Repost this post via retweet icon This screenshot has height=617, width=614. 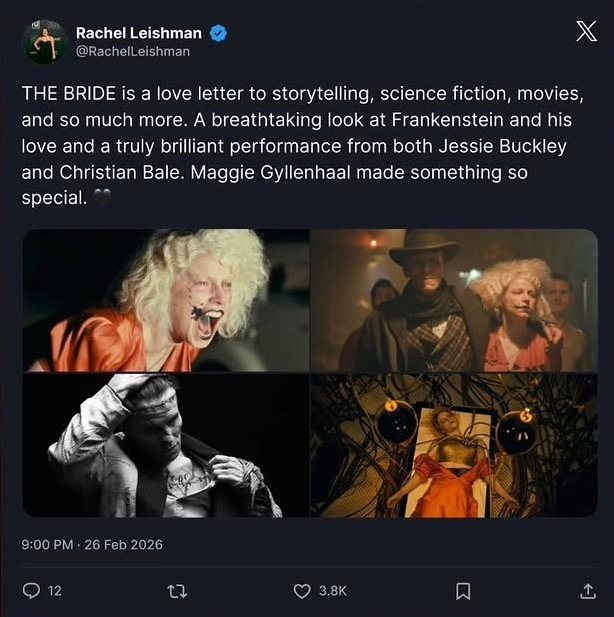[178, 590]
